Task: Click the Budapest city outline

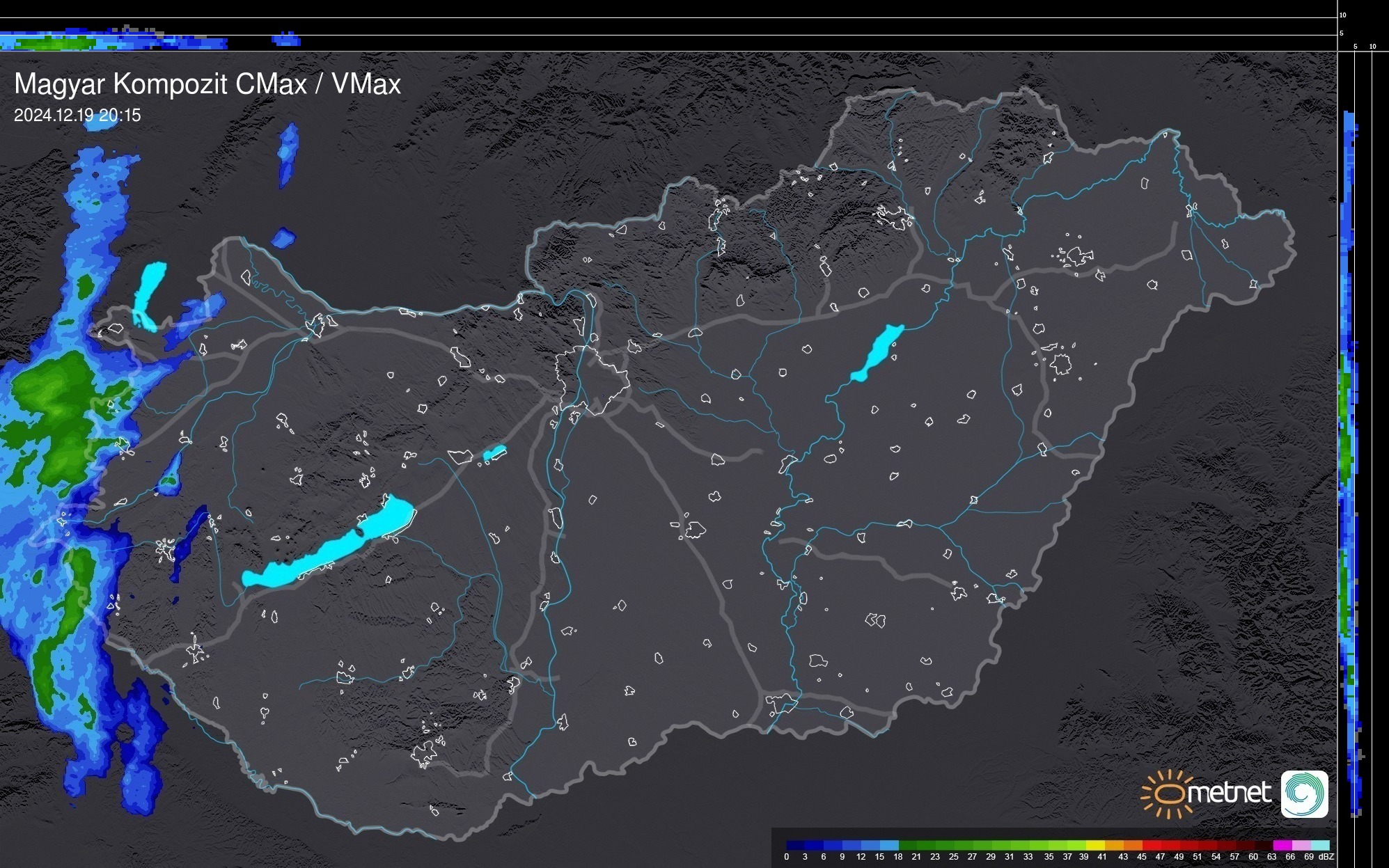Action: click(592, 379)
